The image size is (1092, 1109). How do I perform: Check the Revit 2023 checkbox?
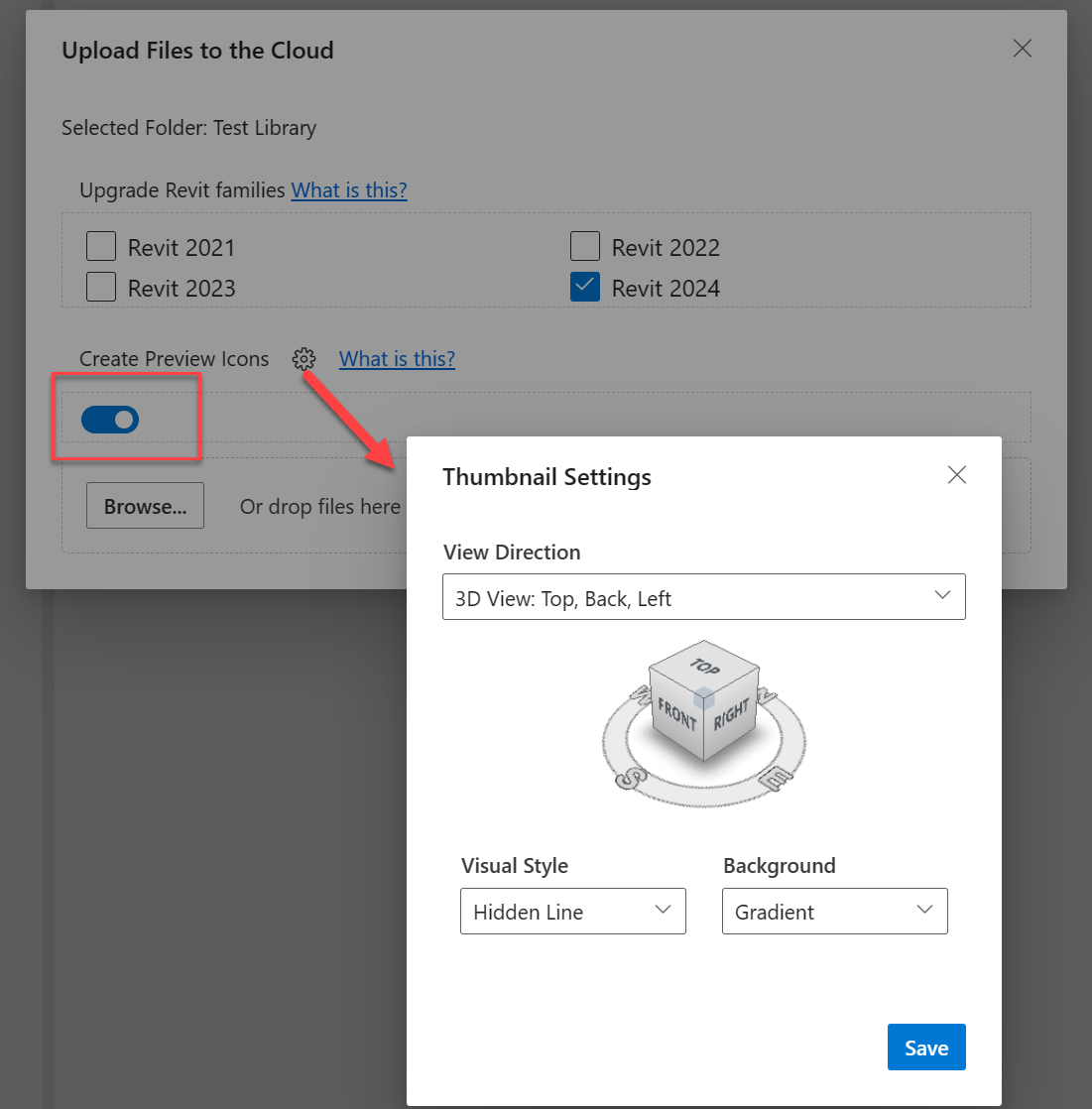[x=101, y=287]
